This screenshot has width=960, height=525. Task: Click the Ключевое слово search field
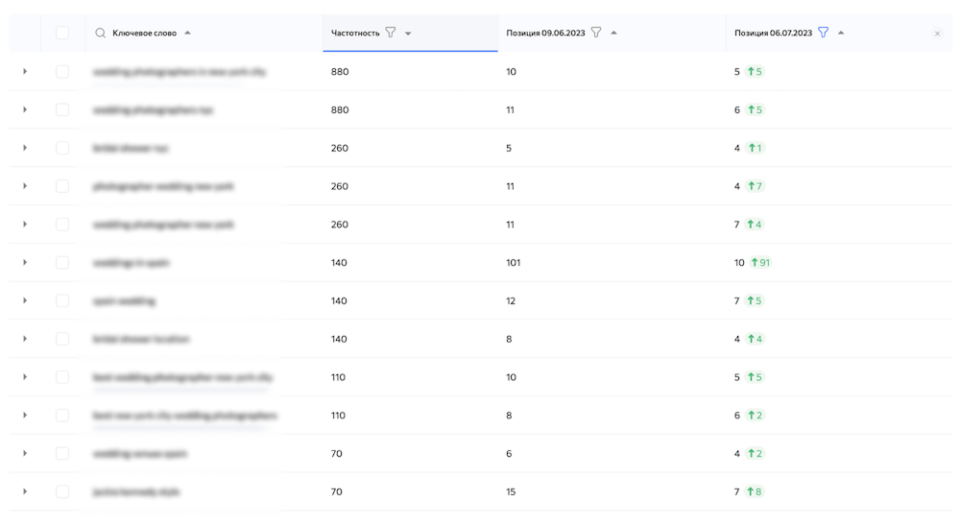point(145,33)
